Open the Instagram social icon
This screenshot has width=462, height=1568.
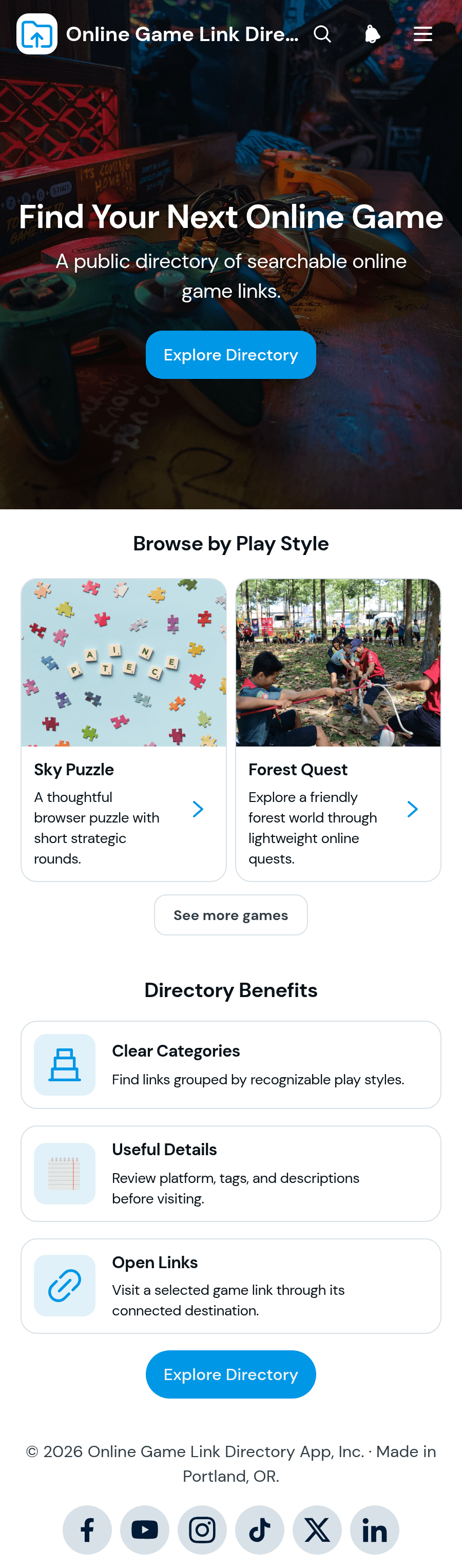tap(202, 1529)
